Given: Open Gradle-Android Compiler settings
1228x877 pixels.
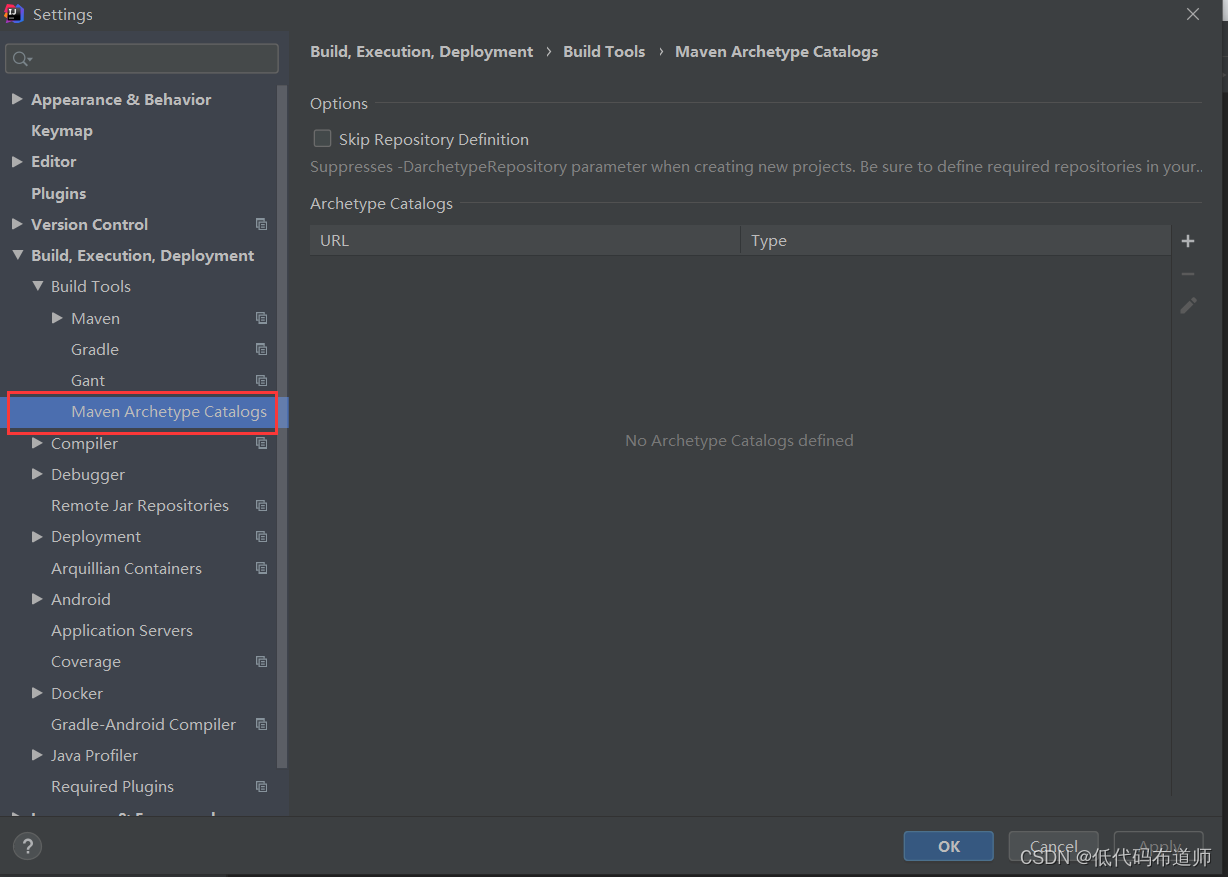Looking at the screenshot, I should (x=144, y=724).
